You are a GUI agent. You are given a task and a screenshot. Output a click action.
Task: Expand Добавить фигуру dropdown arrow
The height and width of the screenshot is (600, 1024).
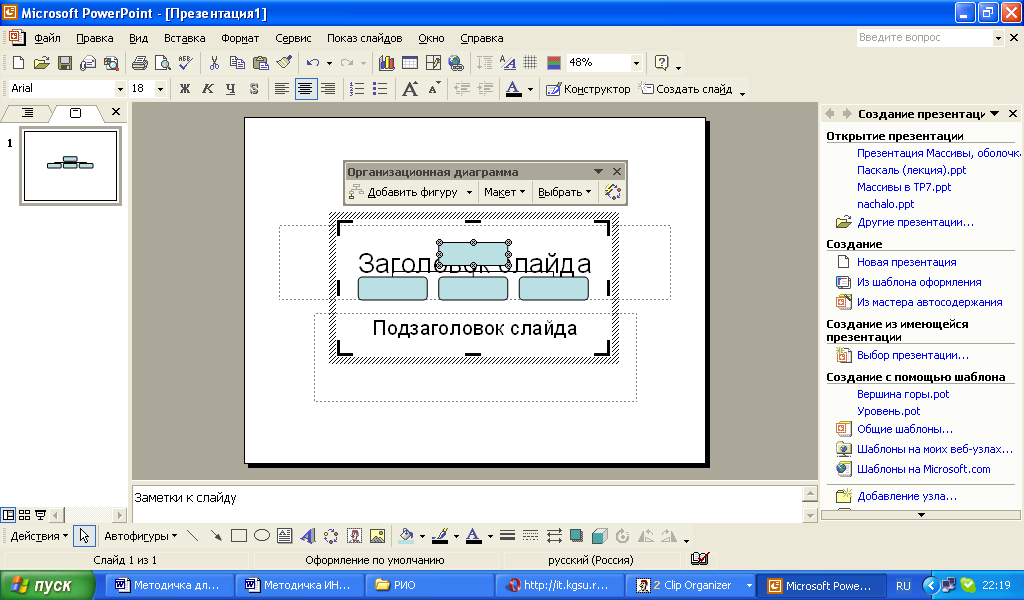pyautogui.click(x=469, y=192)
